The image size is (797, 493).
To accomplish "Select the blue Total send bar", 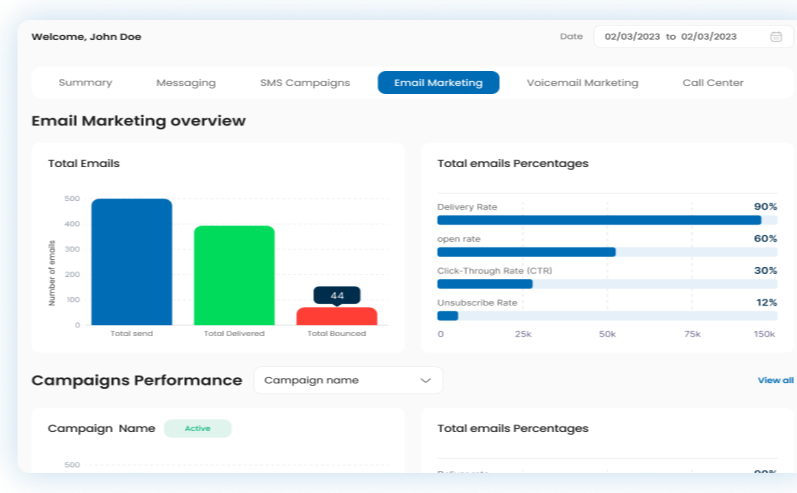I will tap(132, 262).
